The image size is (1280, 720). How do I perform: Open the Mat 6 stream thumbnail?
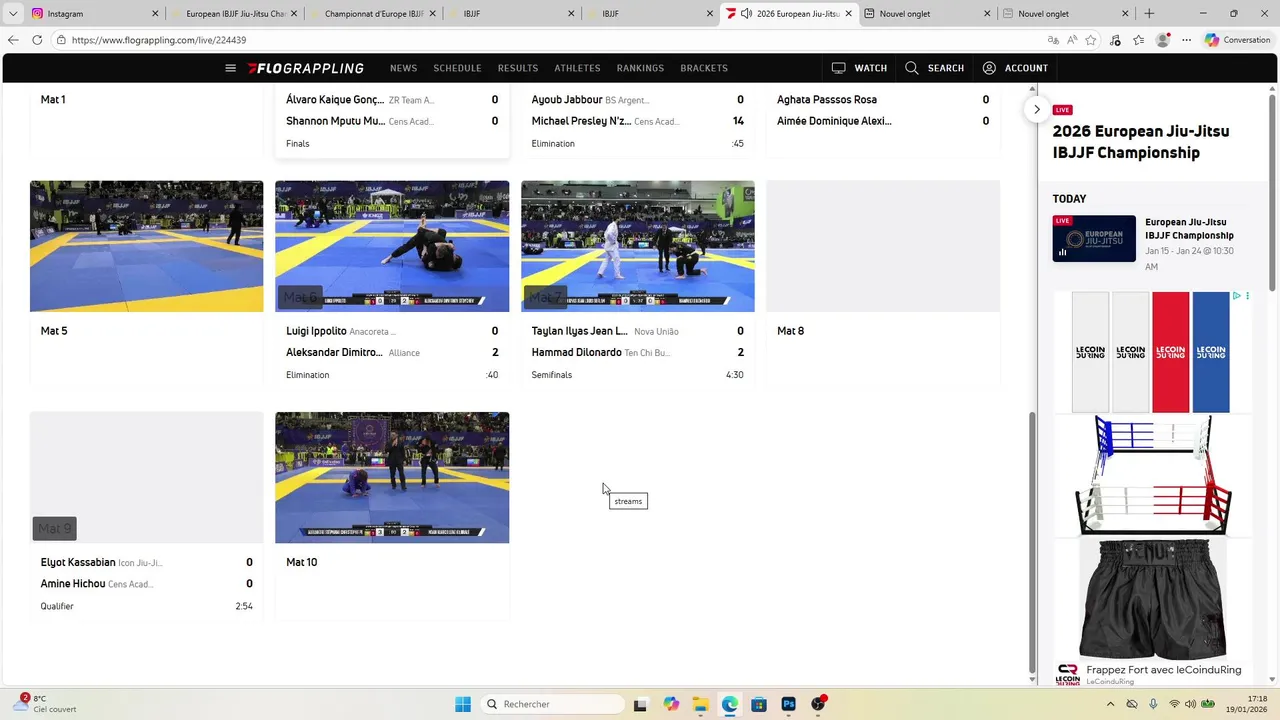coord(392,246)
